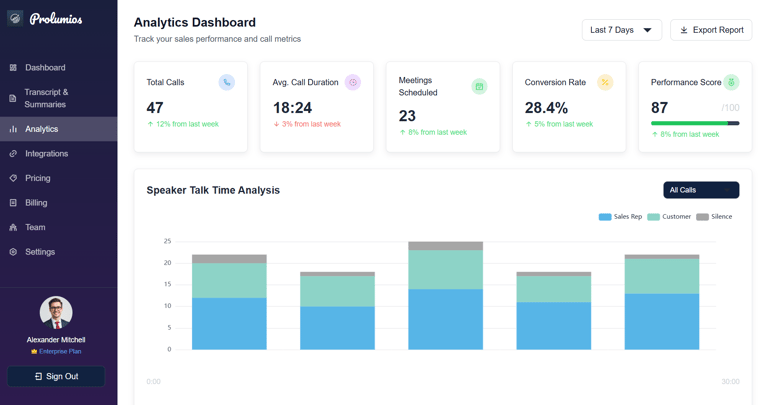
Task: Open the Last 7 Days date range dropdown
Action: [622, 30]
